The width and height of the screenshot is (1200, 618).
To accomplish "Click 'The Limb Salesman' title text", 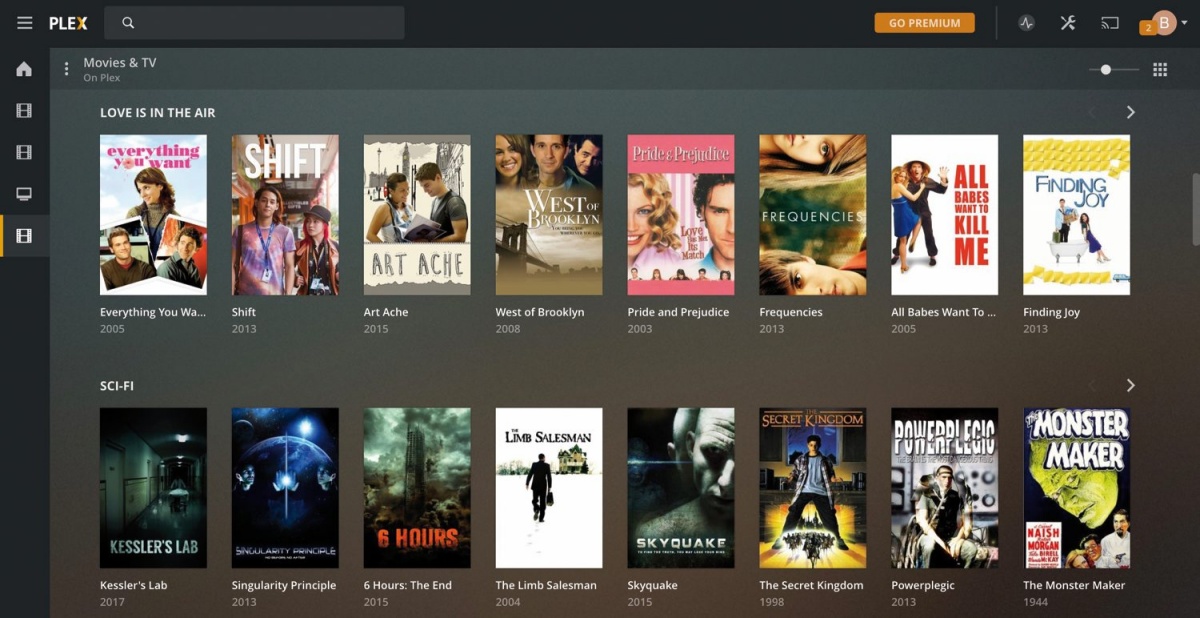I will tap(546, 585).
